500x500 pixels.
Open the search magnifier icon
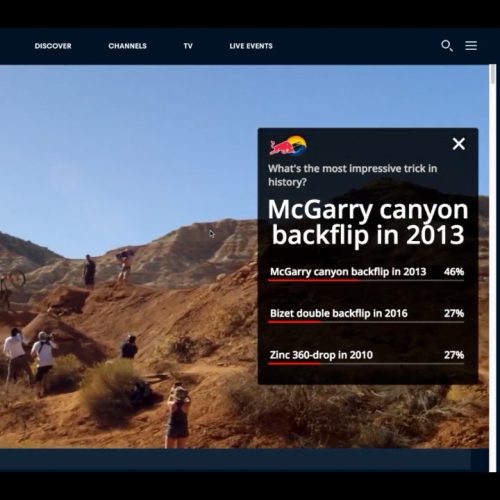447,46
